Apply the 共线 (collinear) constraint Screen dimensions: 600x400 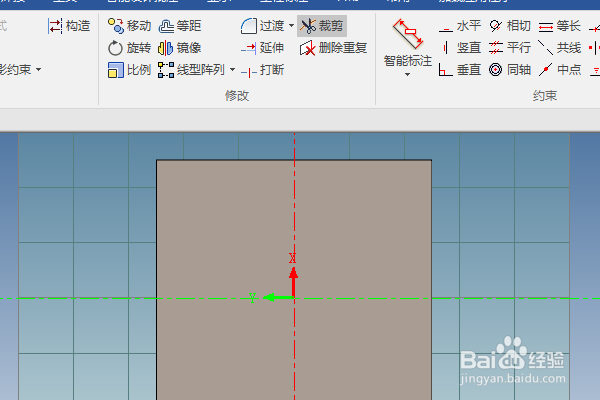point(560,48)
